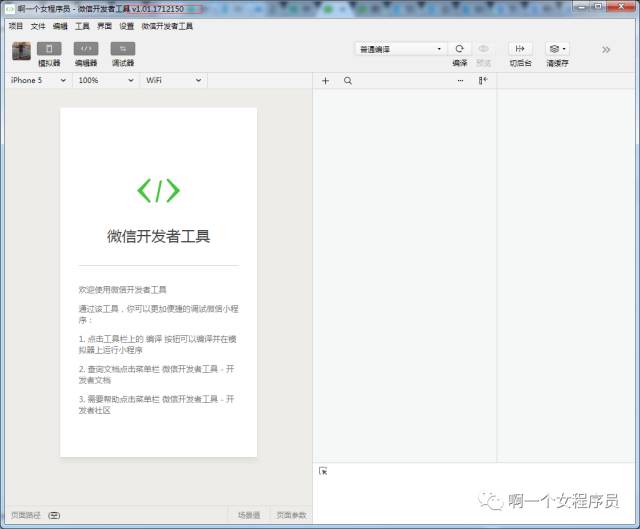640x529 pixels.
Task: Expand the 普通编译 compile mode dropdown
Action: [400, 49]
